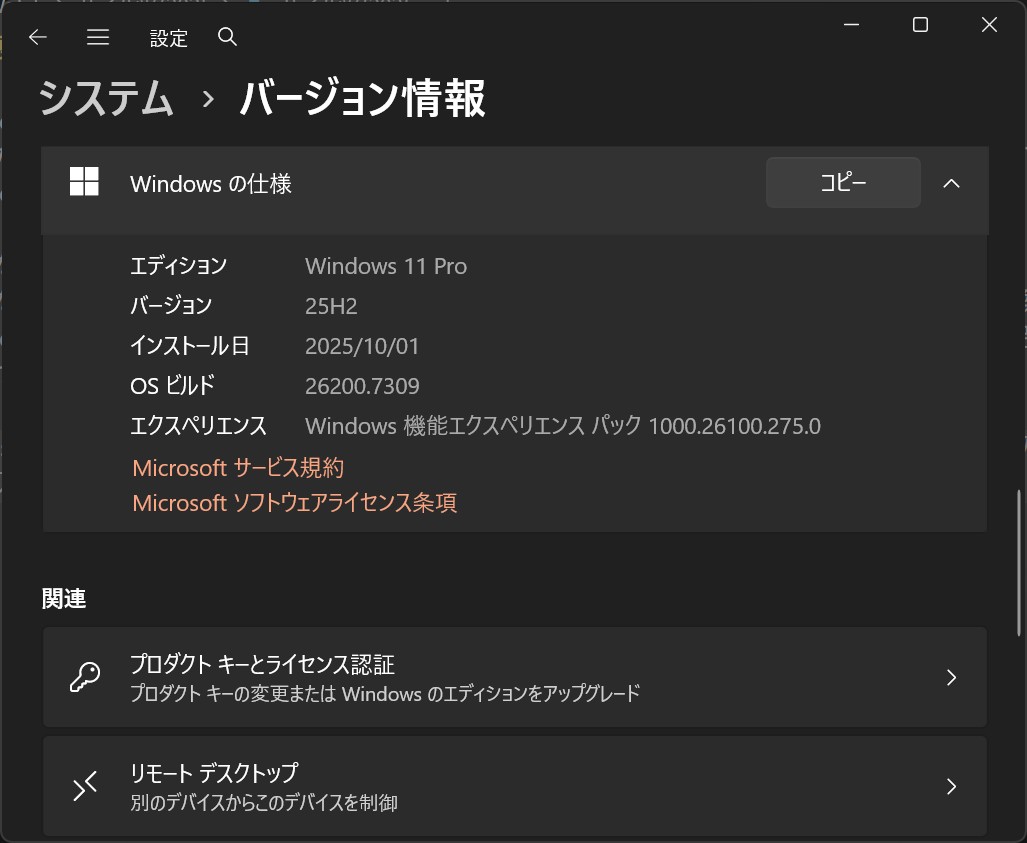This screenshot has height=843, width=1027.
Task: Select OS build 26200.7309 value
Action: [362, 386]
